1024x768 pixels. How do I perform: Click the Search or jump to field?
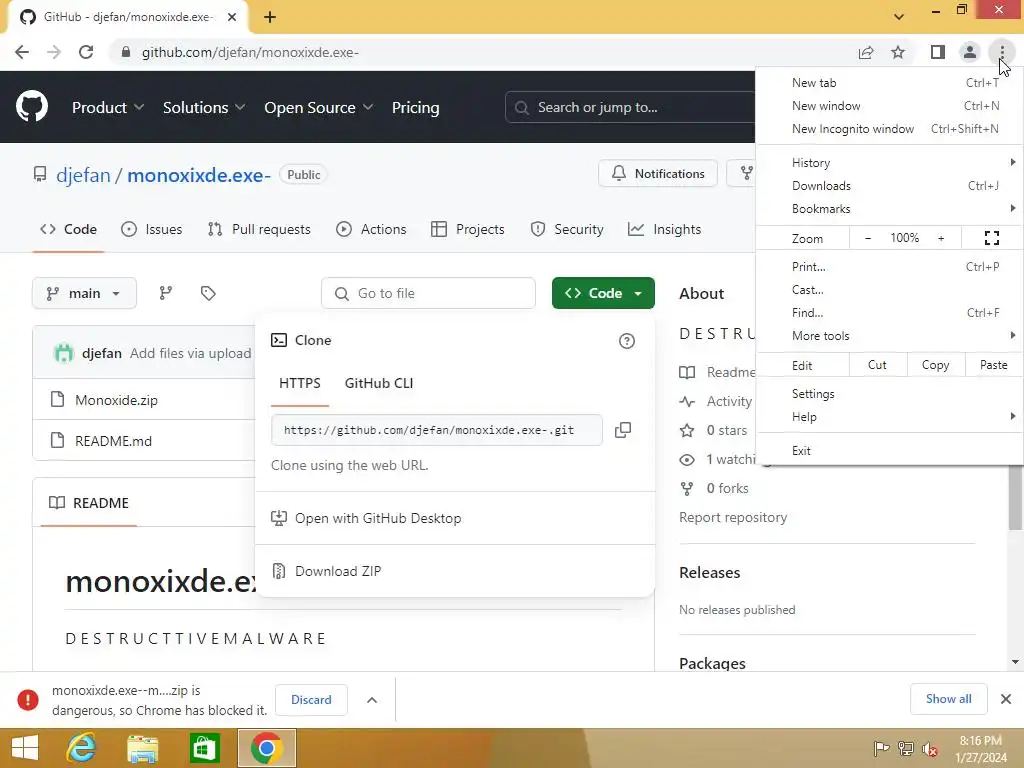(630, 107)
